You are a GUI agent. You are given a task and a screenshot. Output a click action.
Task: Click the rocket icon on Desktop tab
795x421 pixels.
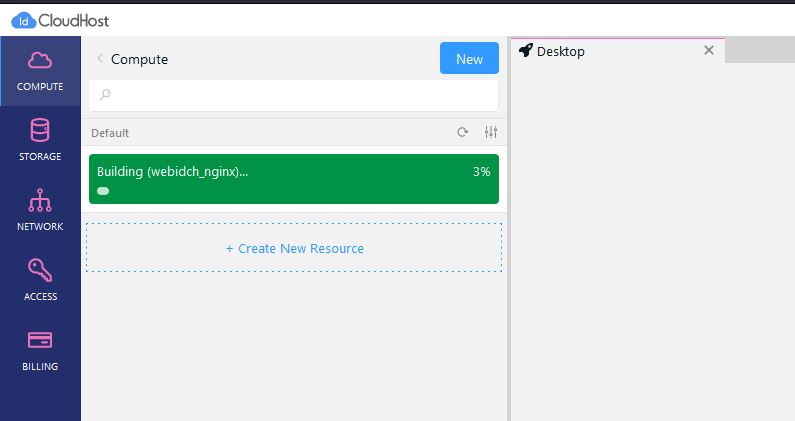click(526, 50)
